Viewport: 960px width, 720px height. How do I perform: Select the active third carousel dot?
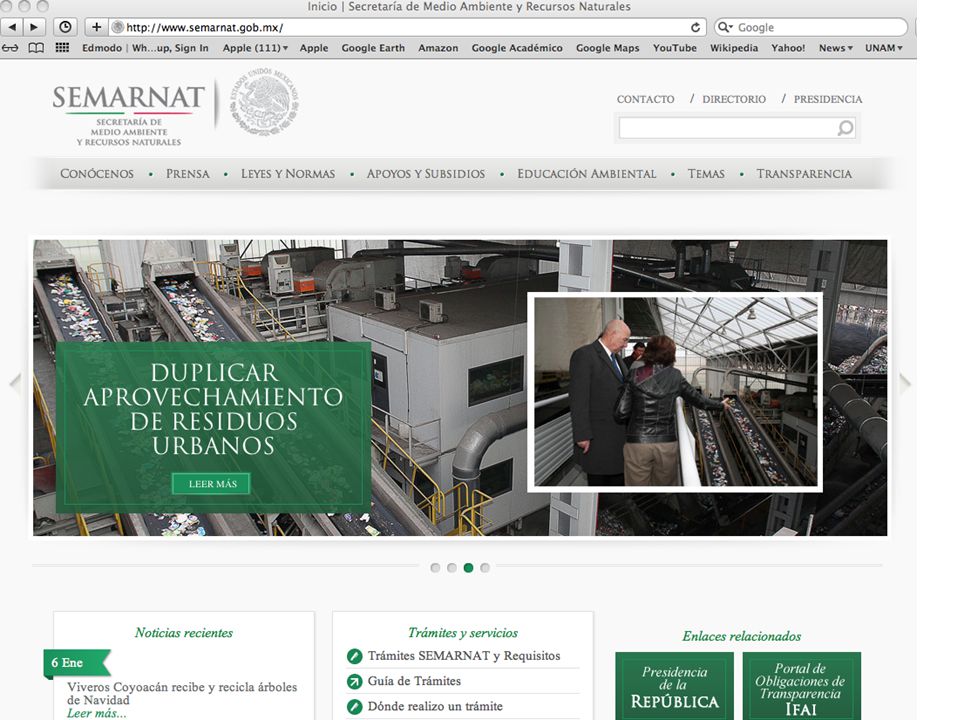point(468,568)
